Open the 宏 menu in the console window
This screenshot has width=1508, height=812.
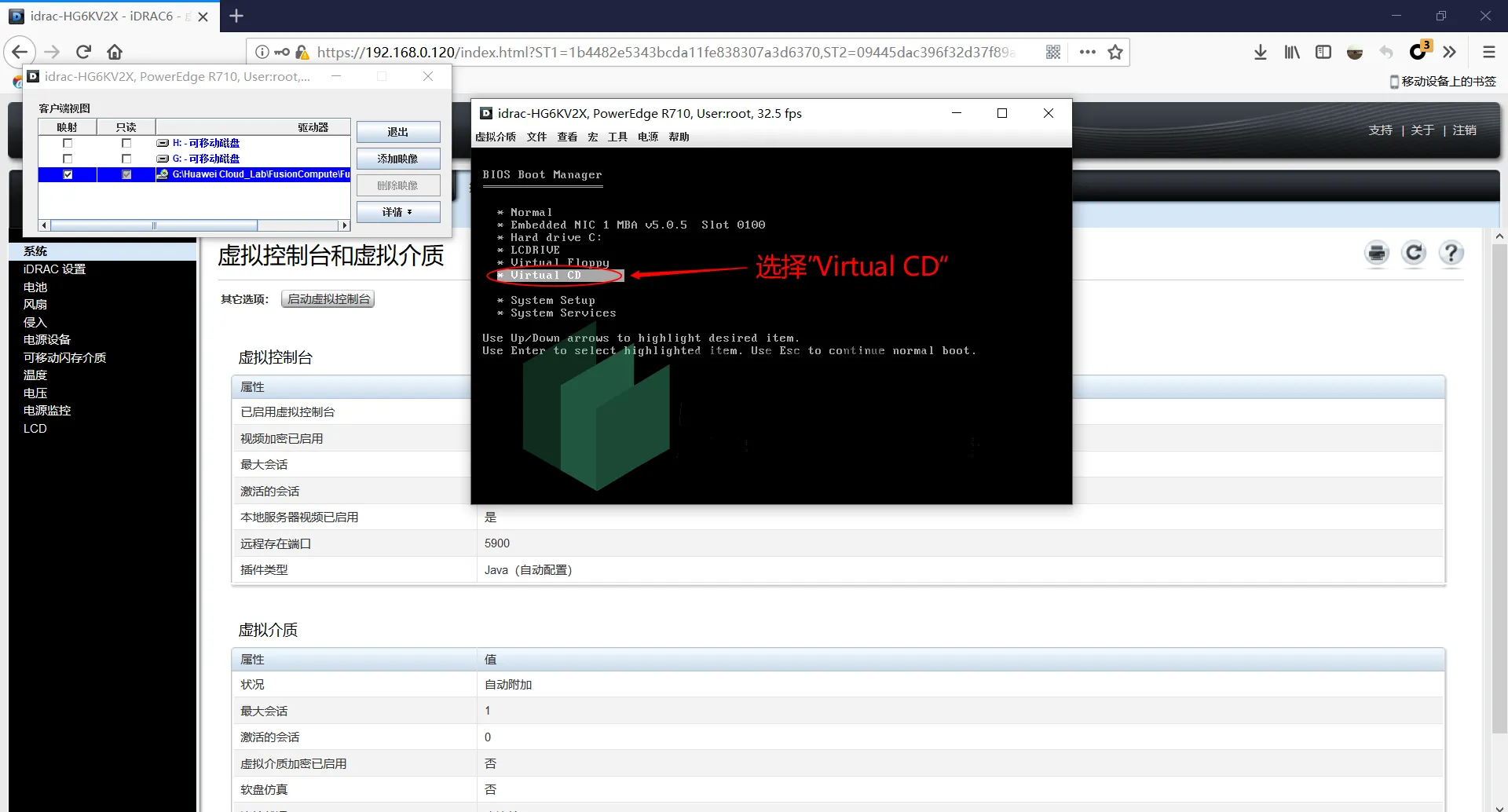tap(593, 137)
